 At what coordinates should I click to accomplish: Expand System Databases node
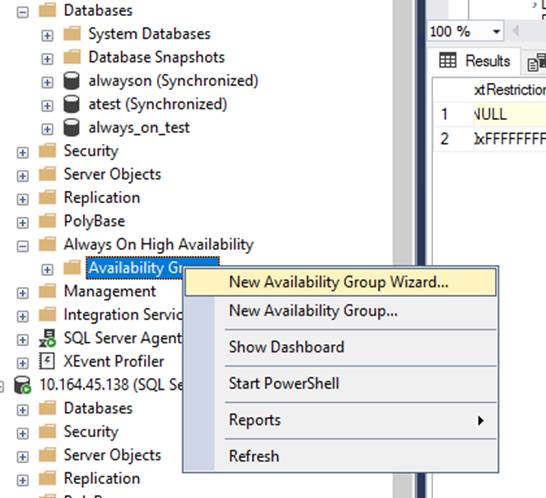point(47,36)
